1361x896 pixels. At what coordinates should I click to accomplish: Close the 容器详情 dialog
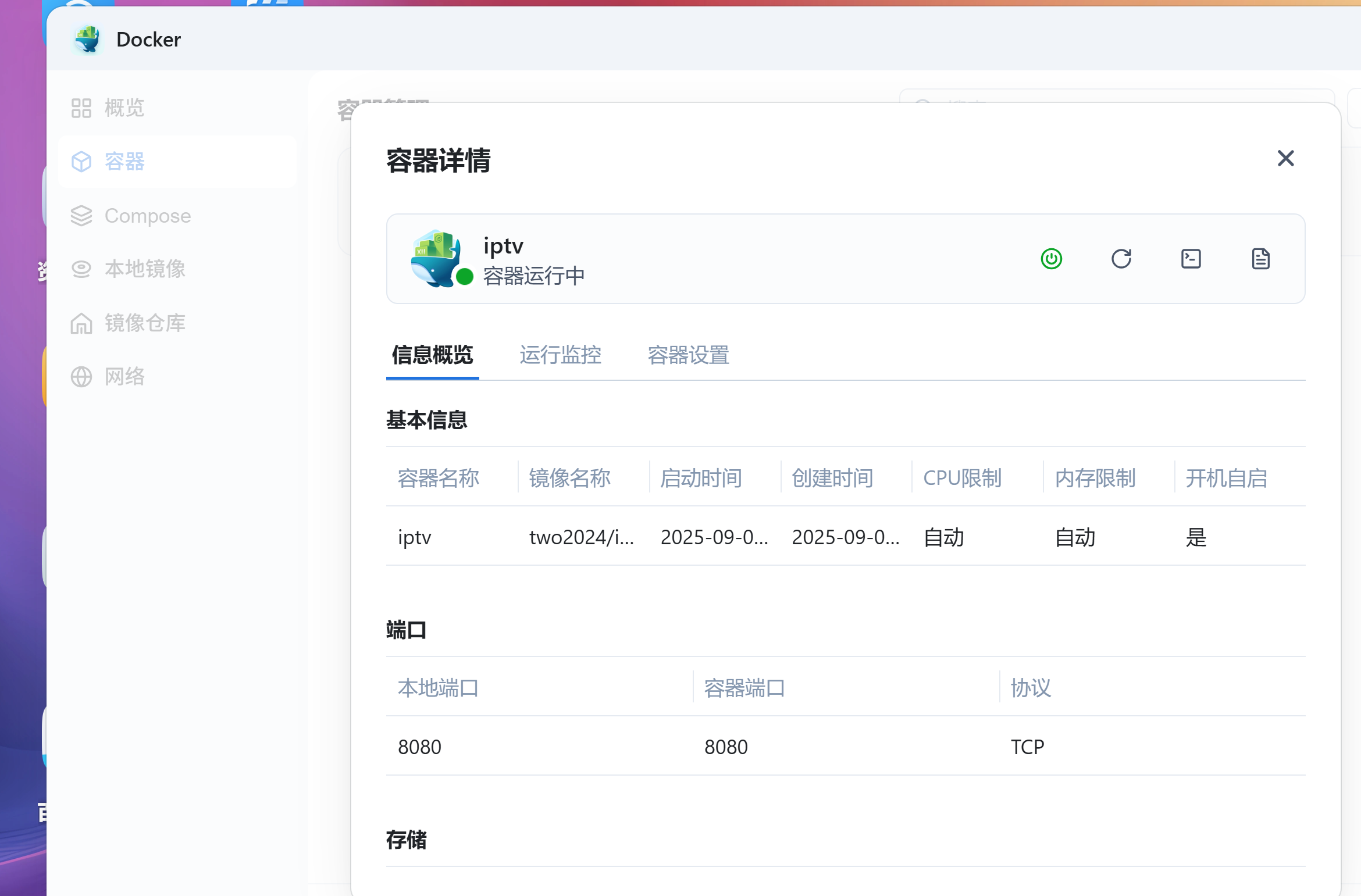(x=1285, y=159)
